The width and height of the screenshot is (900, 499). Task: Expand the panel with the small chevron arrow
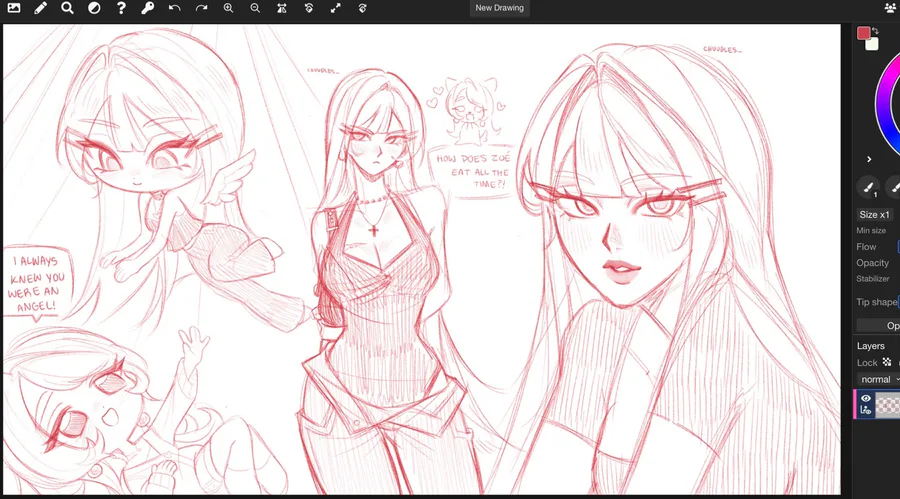(x=869, y=159)
